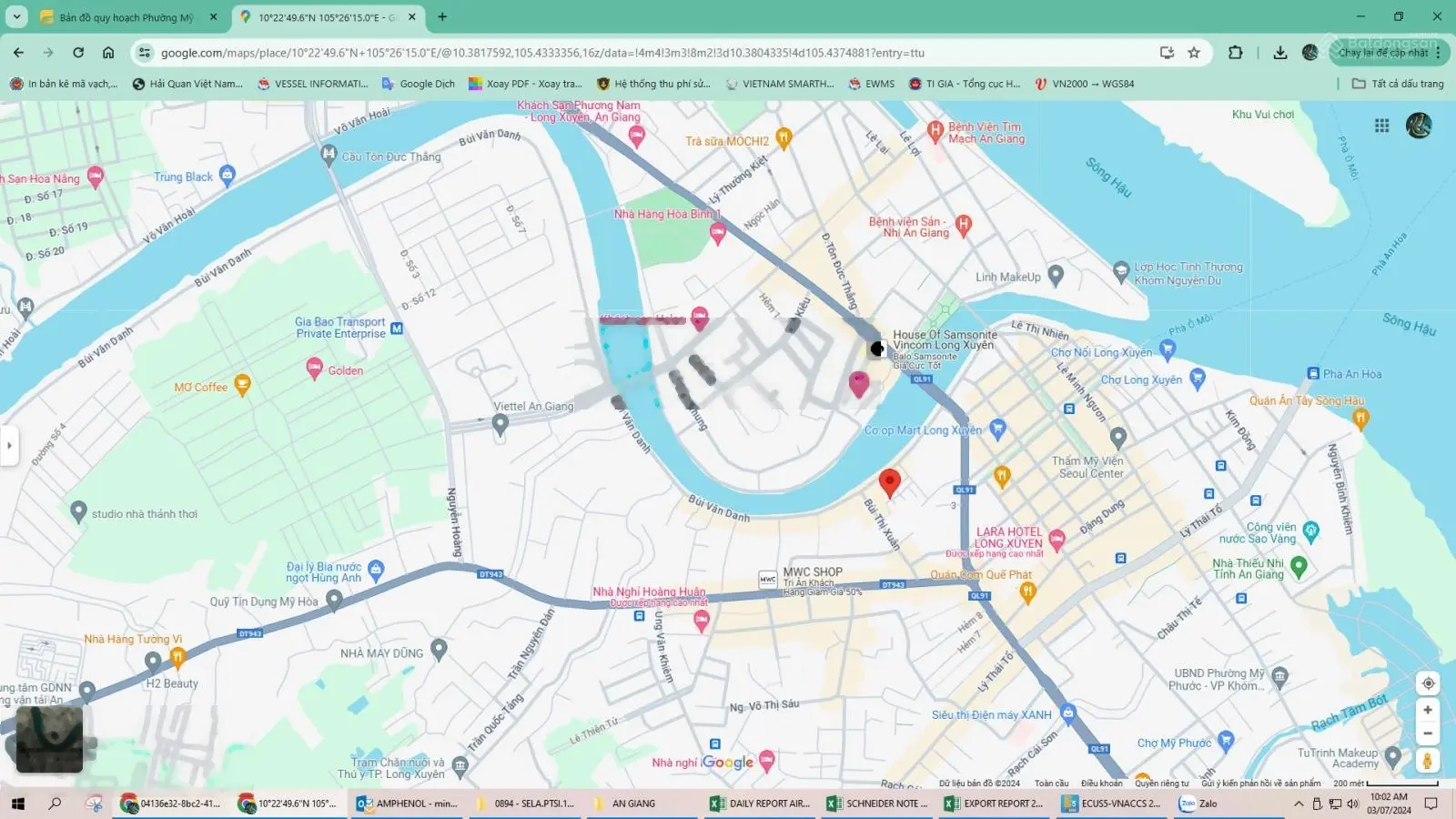The height and width of the screenshot is (819, 1456).
Task: Select Công viên nước Sao Vàng marker
Action: coord(1310,531)
